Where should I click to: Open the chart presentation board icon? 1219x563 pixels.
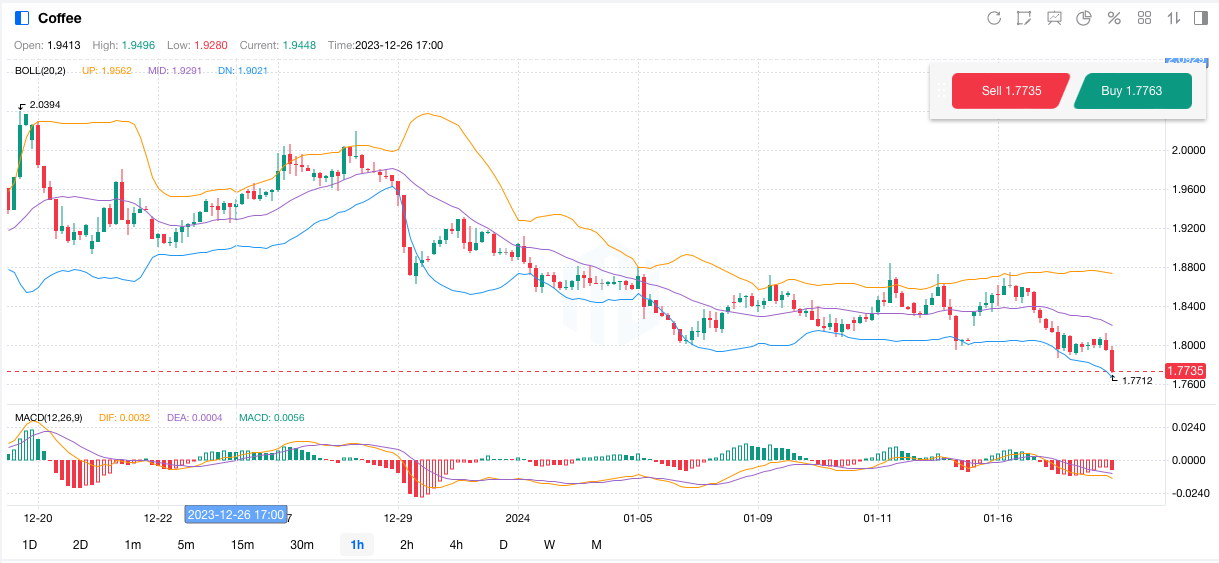point(1054,18)
